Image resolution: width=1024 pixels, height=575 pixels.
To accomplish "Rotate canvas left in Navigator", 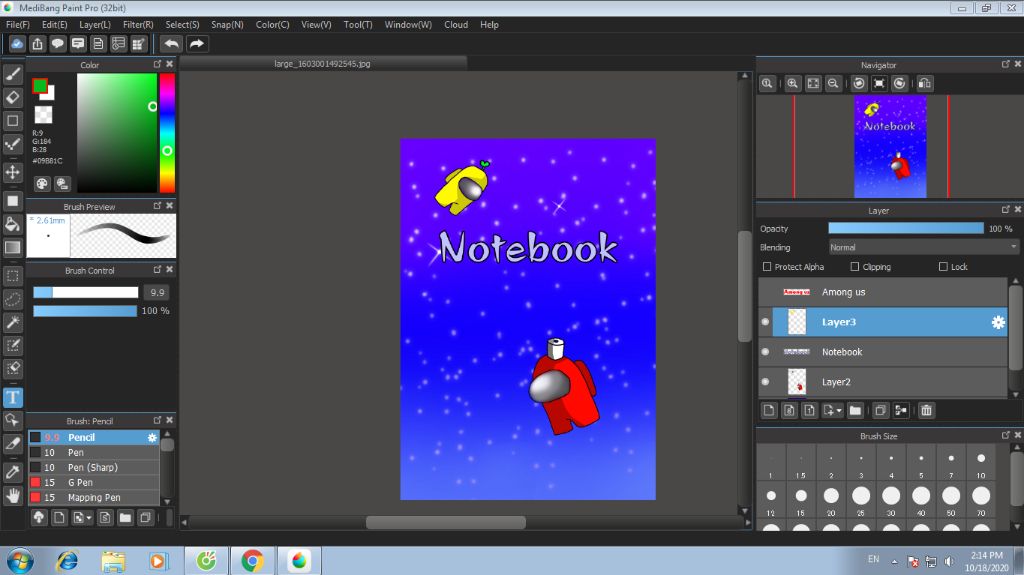I will pos(859,84).
